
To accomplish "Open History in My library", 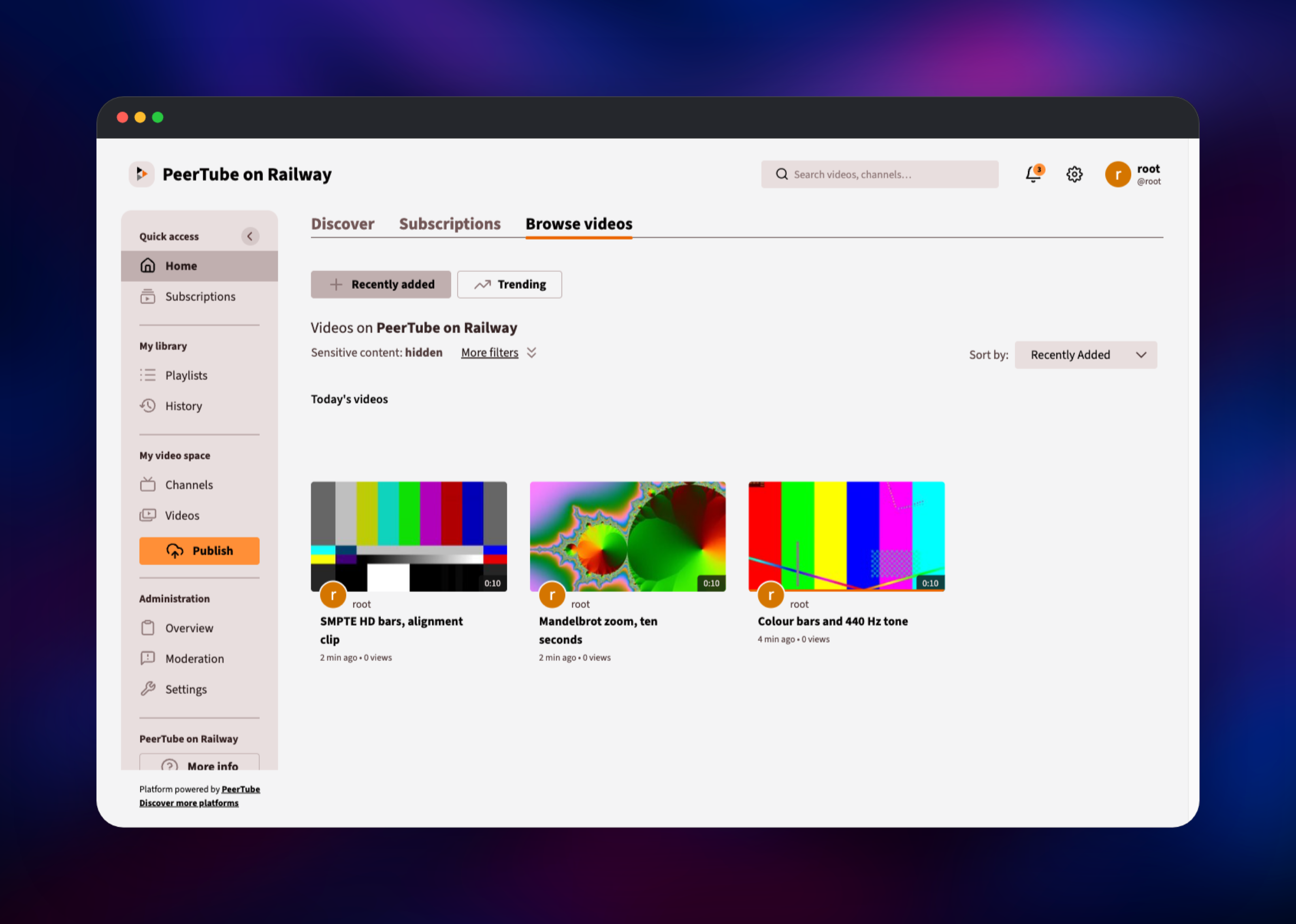I will [x=199, y=406].
